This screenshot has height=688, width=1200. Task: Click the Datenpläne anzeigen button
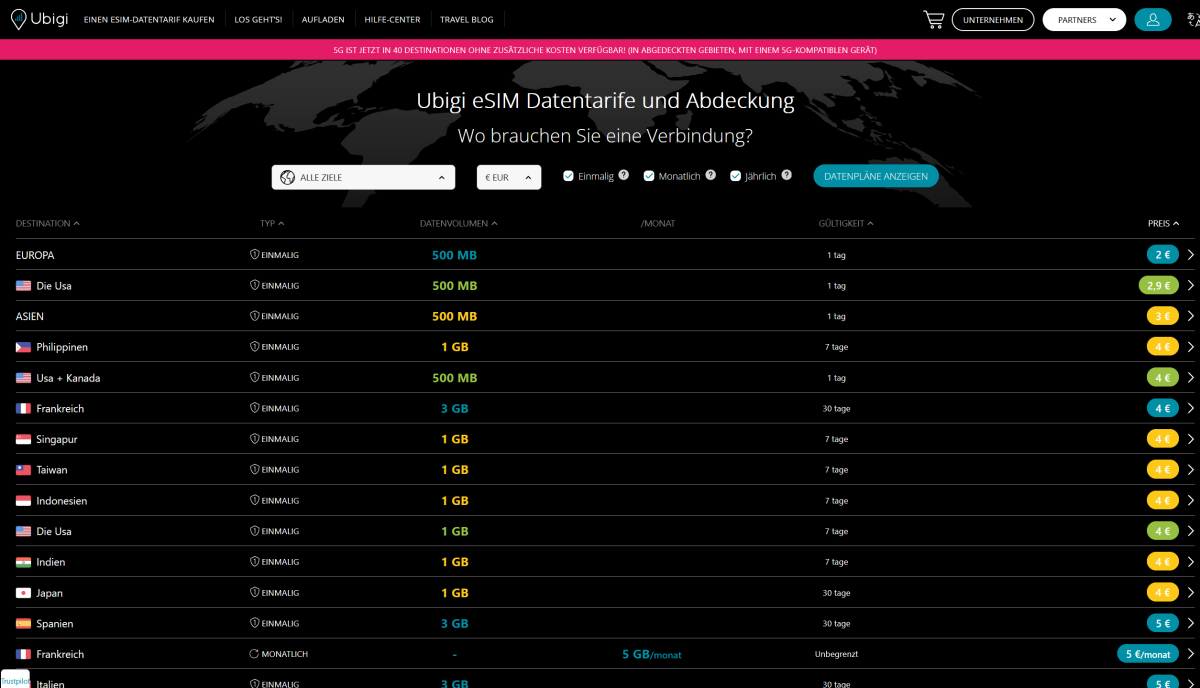875,176
